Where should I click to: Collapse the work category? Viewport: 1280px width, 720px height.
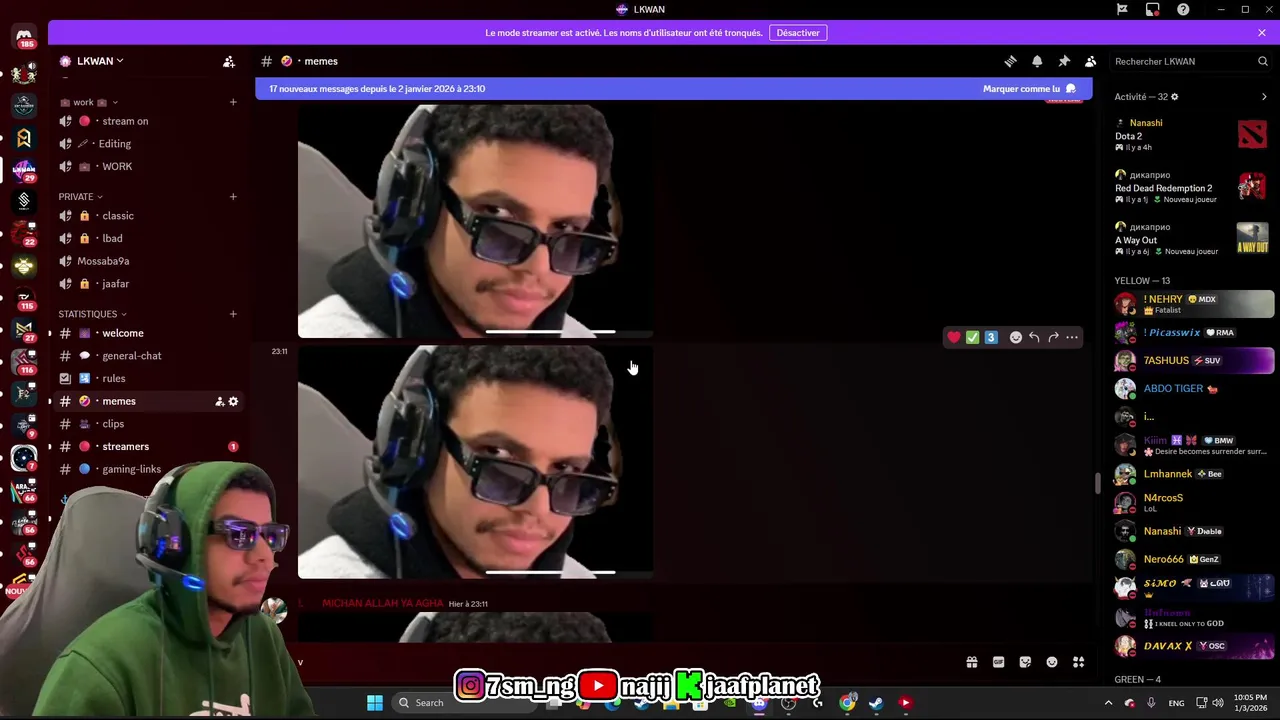pos(89,102)
